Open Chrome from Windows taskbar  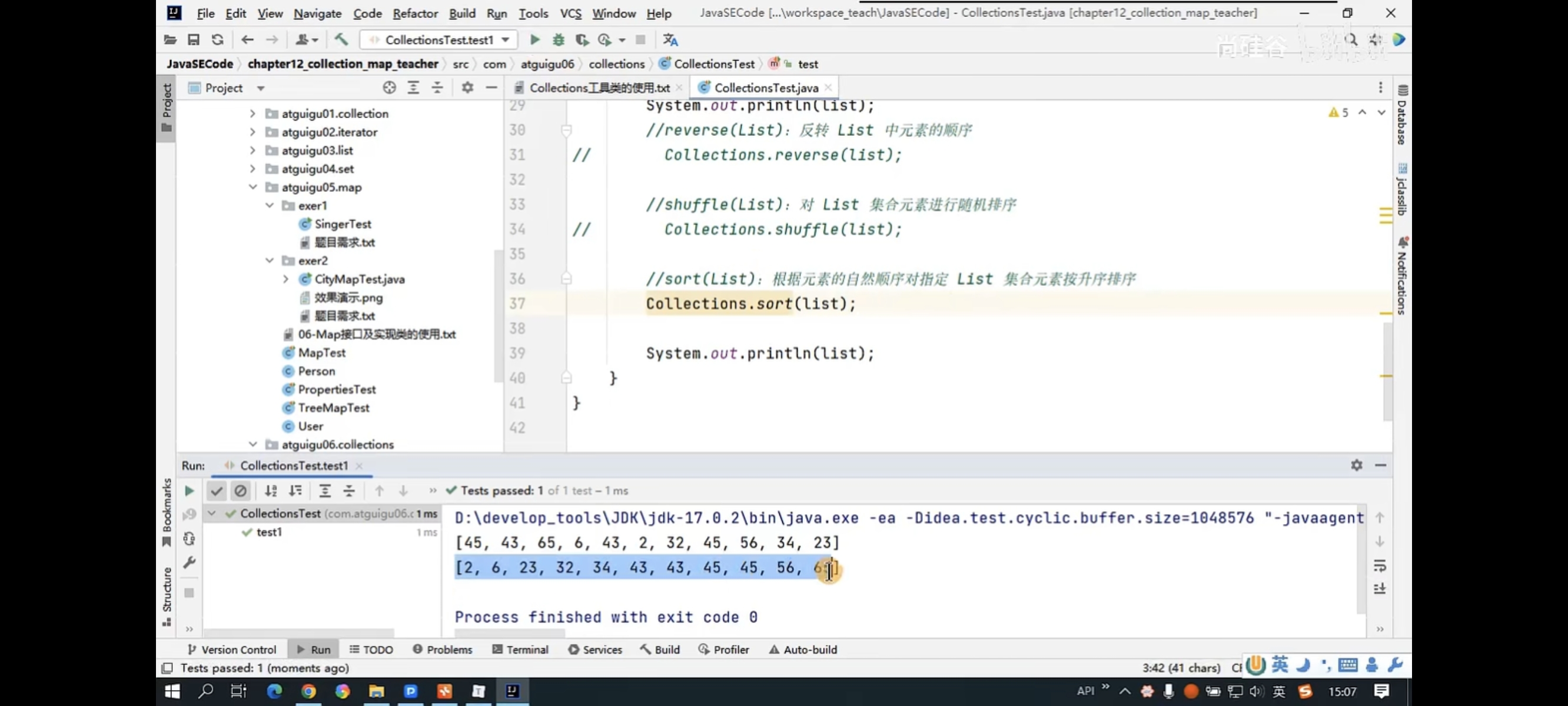308,691
